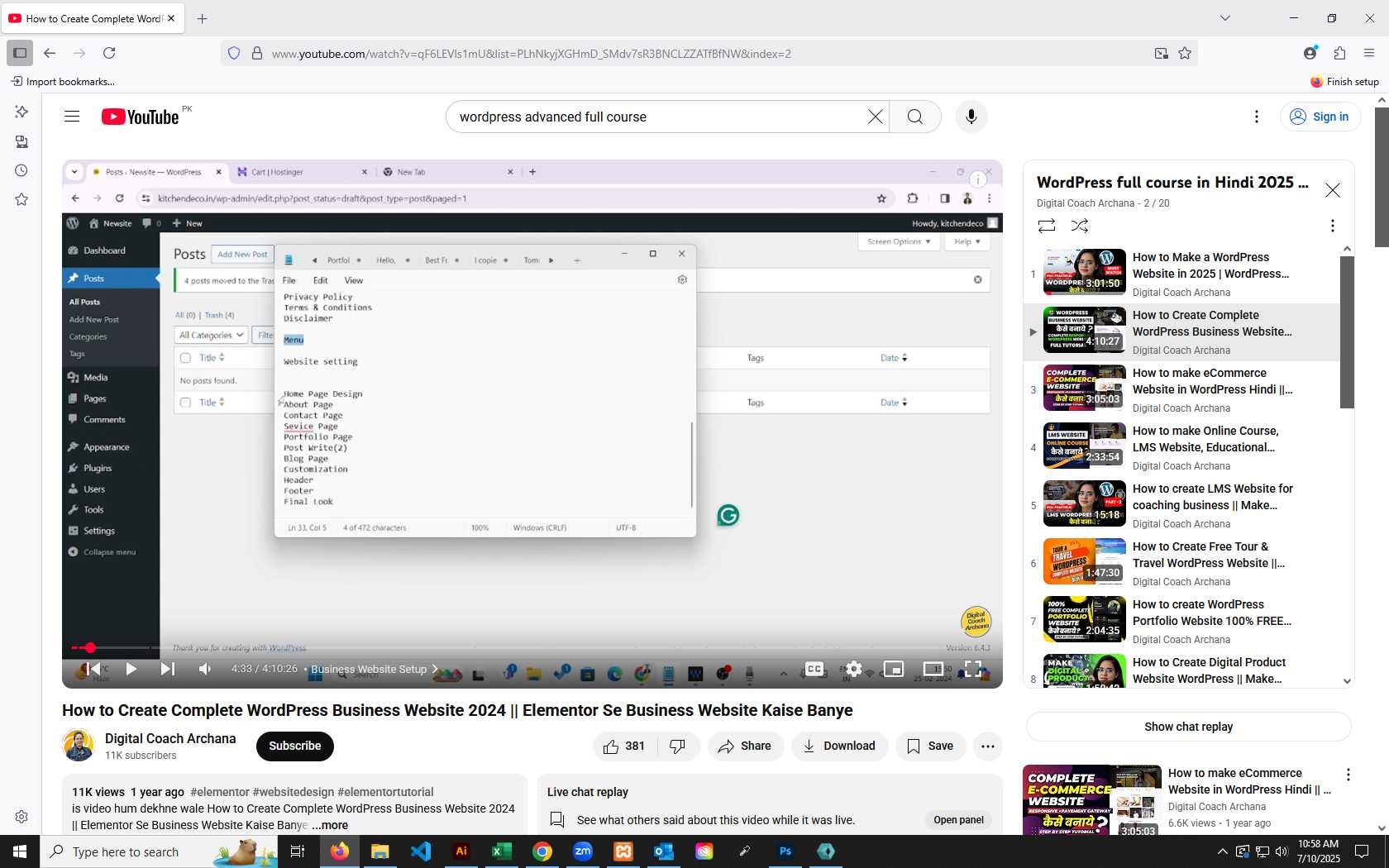The width and height of the screenshot is (1389, 868).
Task: Save video to a playlist
Action: (930, 746)
